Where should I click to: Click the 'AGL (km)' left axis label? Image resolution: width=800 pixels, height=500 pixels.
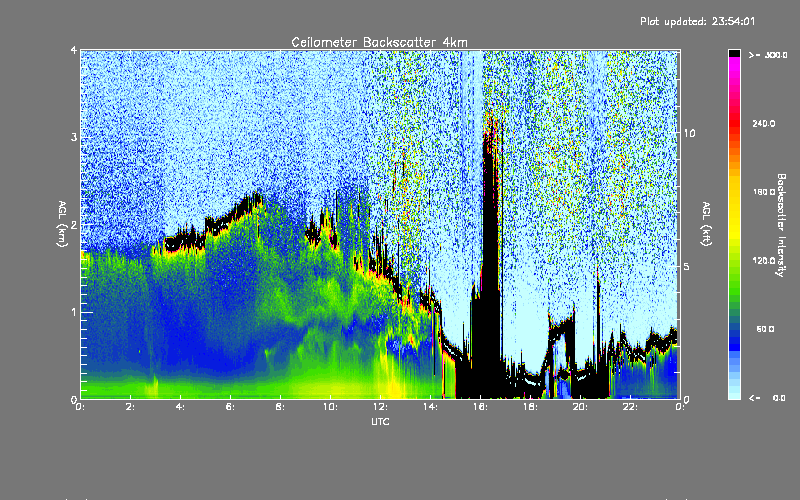click(62, 223)
